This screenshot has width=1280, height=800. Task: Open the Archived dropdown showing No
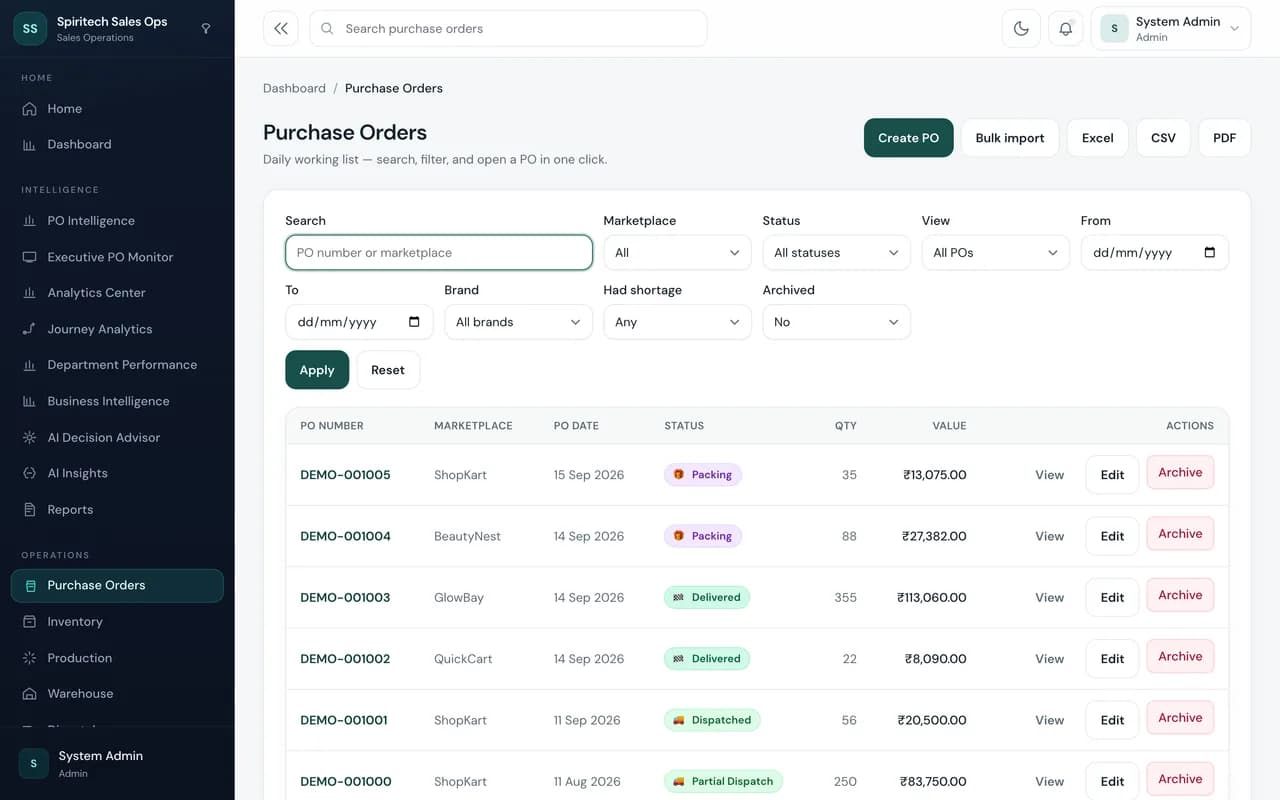[x=836, y=322]
